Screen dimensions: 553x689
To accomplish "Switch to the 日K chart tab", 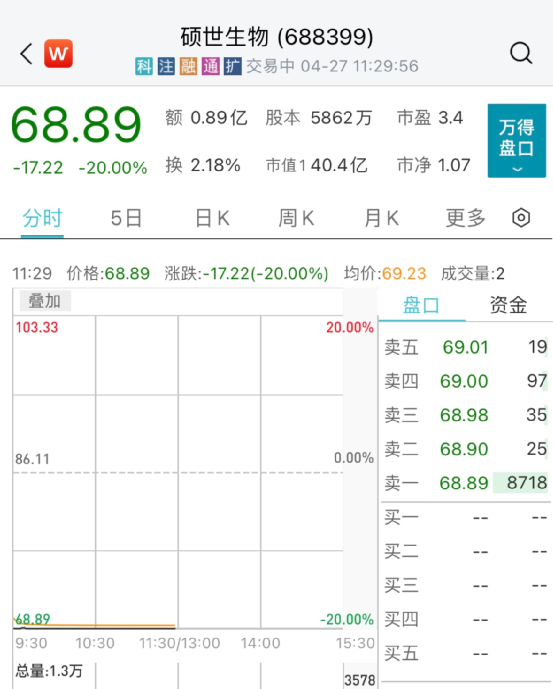I will (x=212, y=218).
